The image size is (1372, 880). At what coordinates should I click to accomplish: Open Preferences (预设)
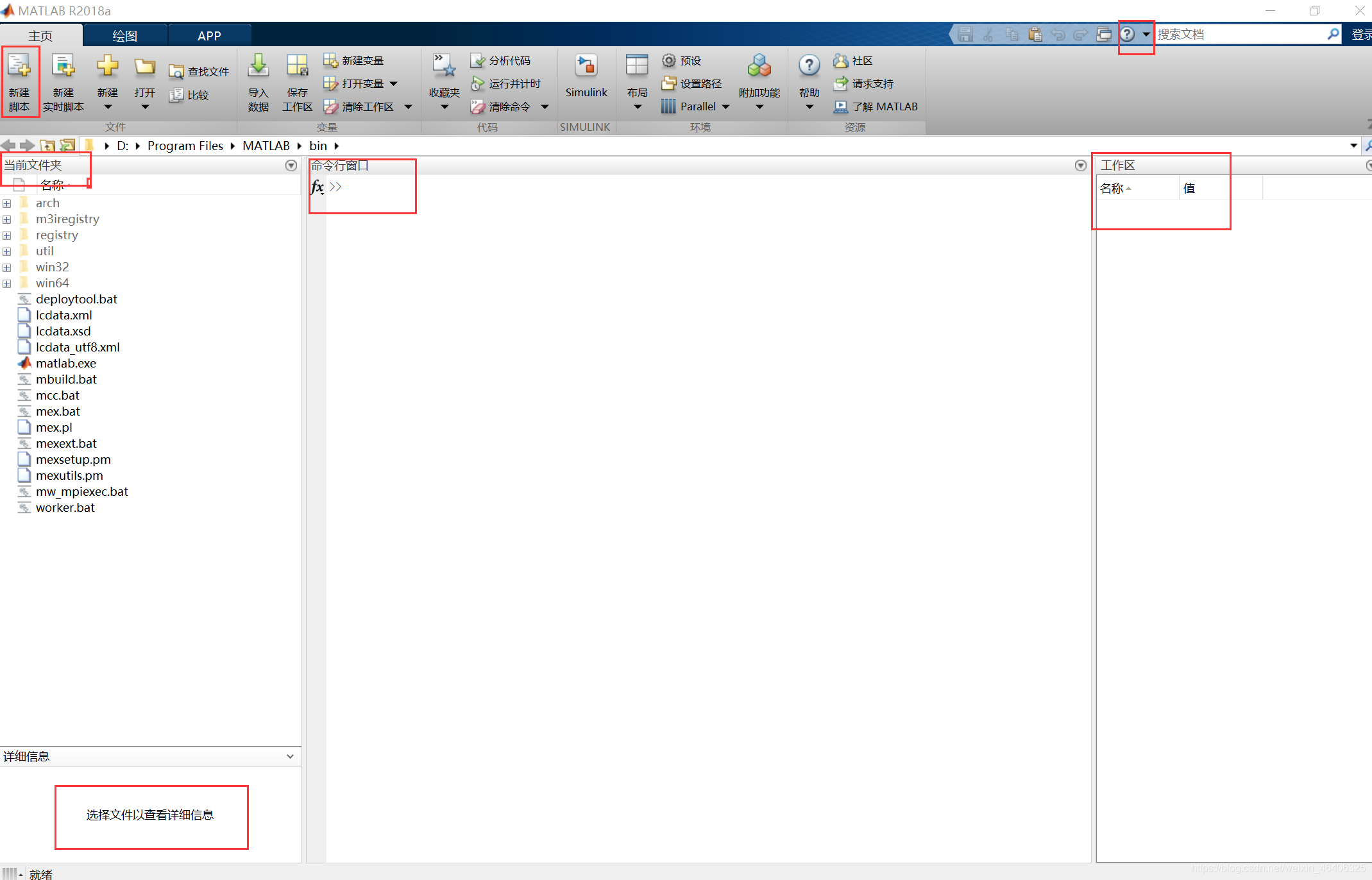click(x=681, y=60)
